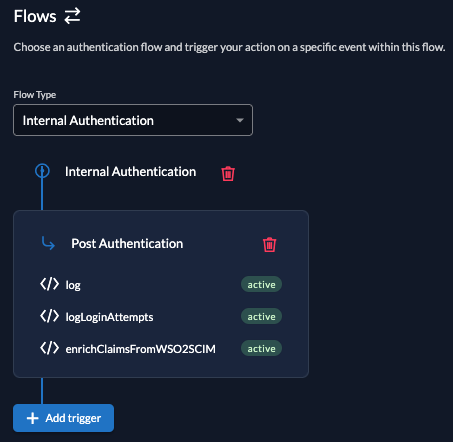
Task: Click the dropdown arrow in Flow Type field
Action: click(240, 120)
